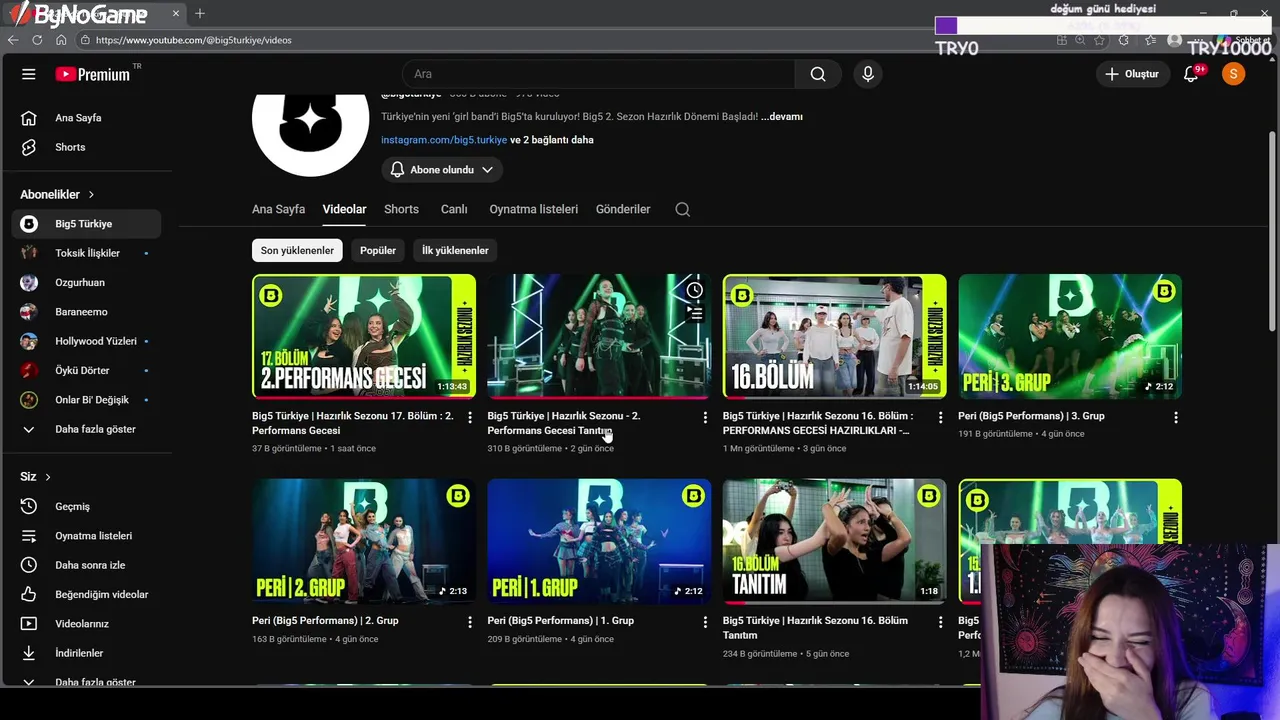Open instagram.com/big5.turkiye link
Viewport: 1280px width, 720px height.
coord(444,140)
